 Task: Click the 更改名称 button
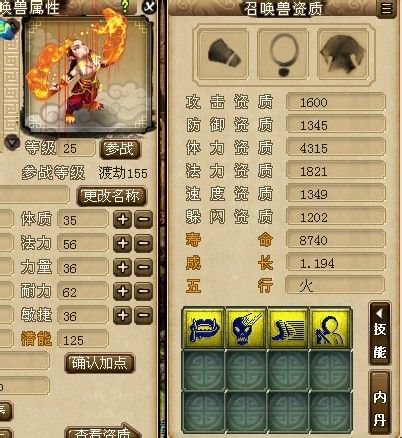(x=111, y=196)
